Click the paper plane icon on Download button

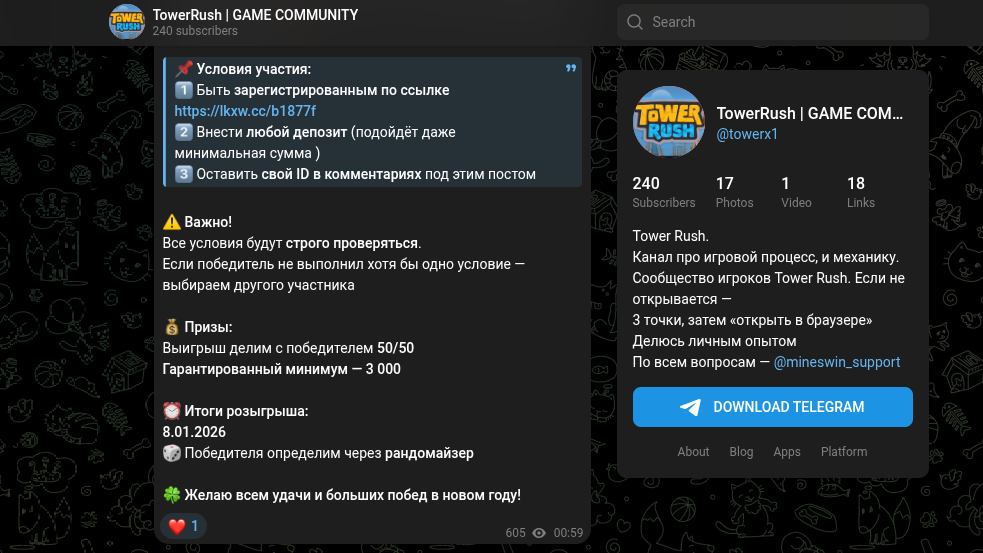pyautogui.click(x=690, y=408)
